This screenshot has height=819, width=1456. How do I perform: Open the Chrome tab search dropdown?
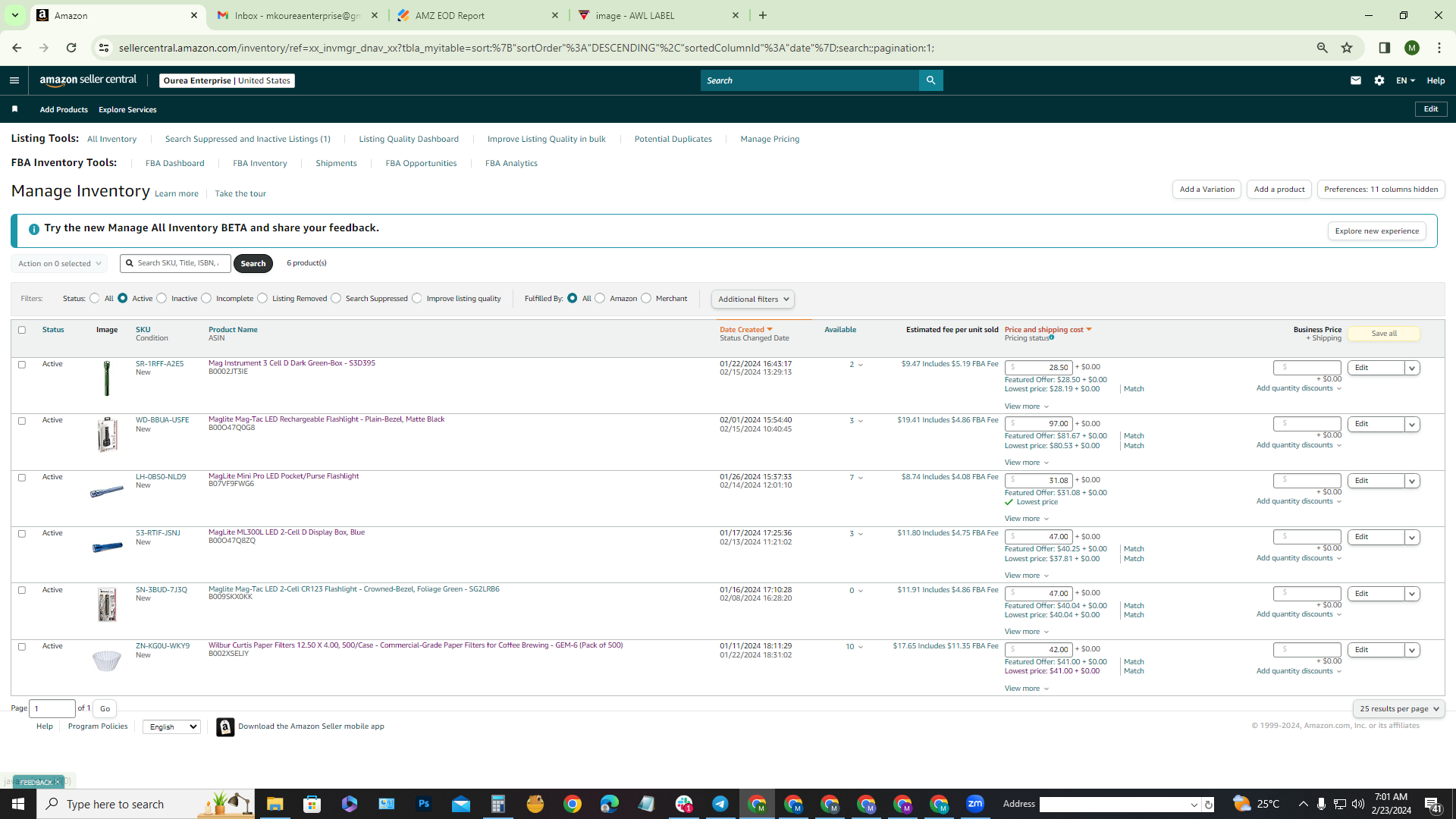14,15
